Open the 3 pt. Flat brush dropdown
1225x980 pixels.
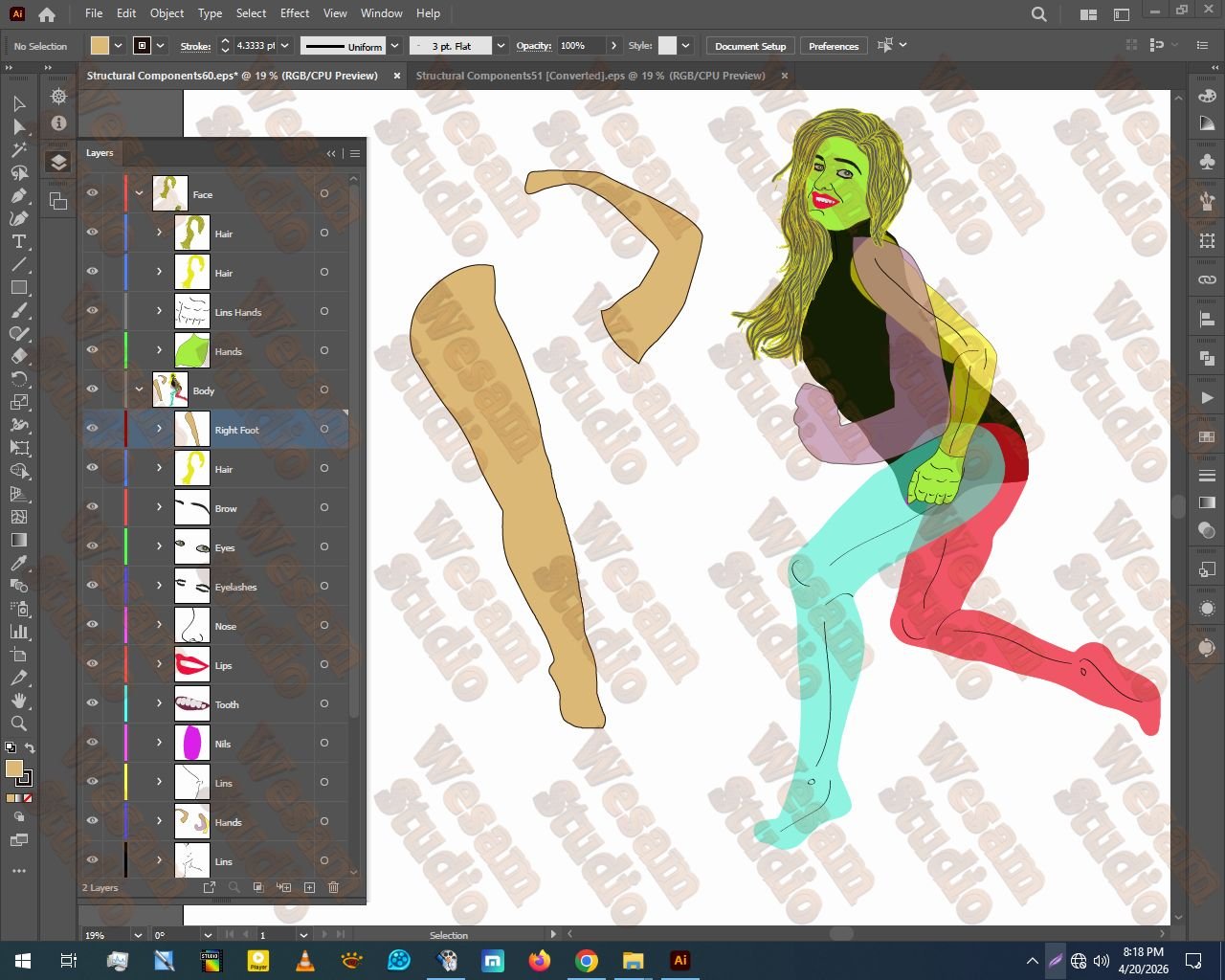501,46
